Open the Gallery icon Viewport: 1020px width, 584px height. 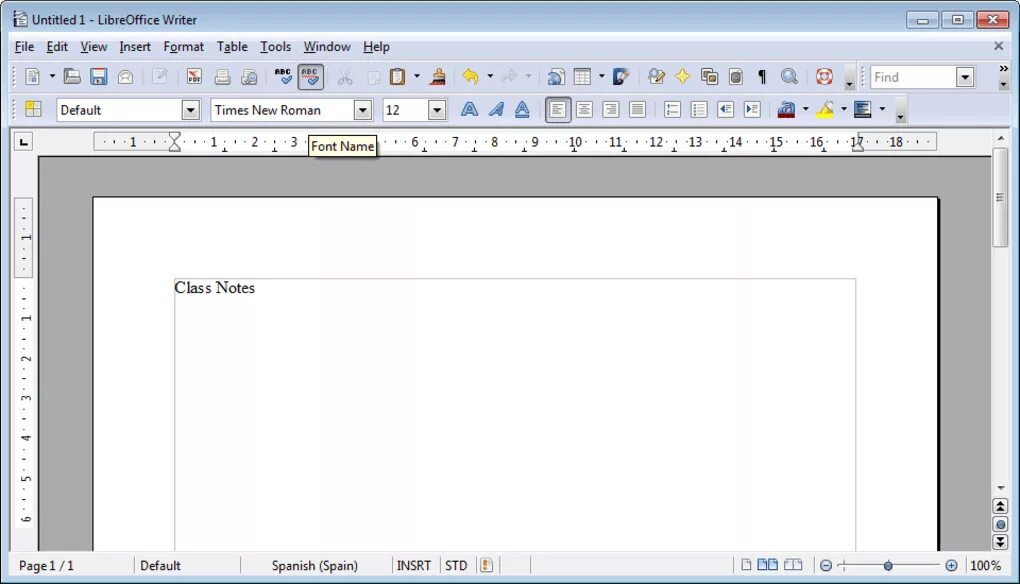click(x=709, y=77)
